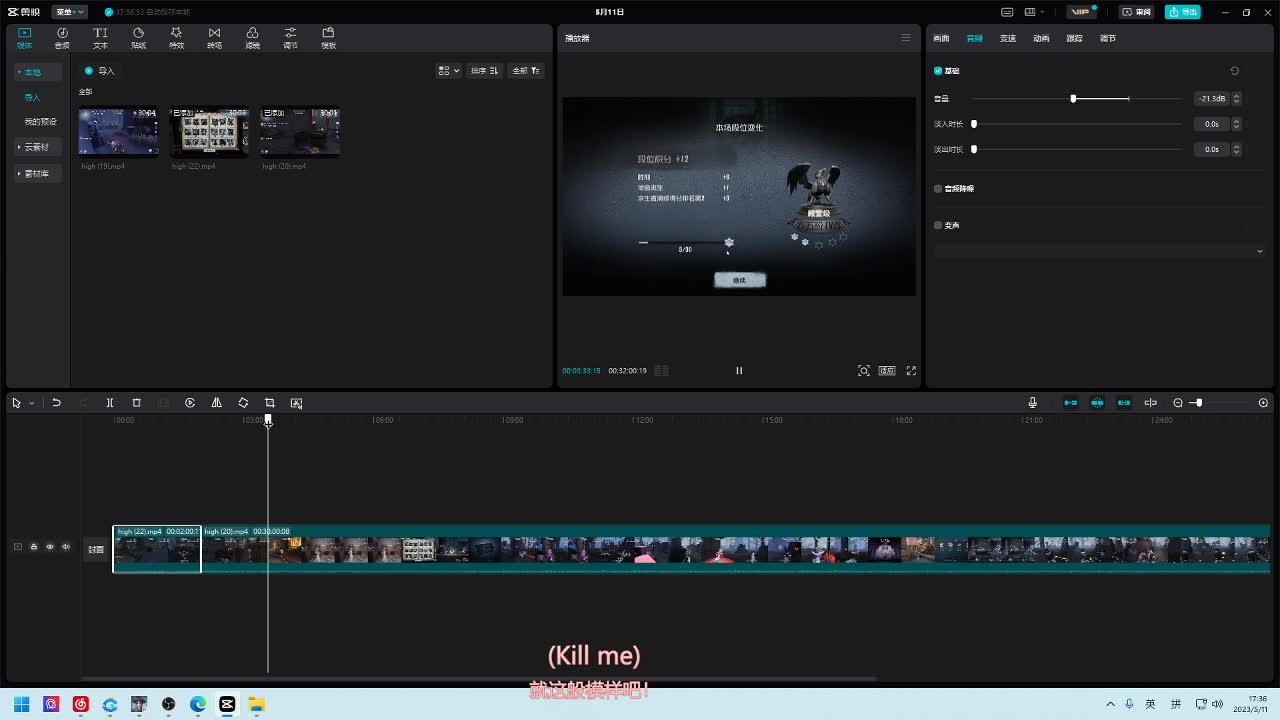The image size is (1280, 720).
Task: Enter fullscreen preview mode
Action: pos(911,371)
